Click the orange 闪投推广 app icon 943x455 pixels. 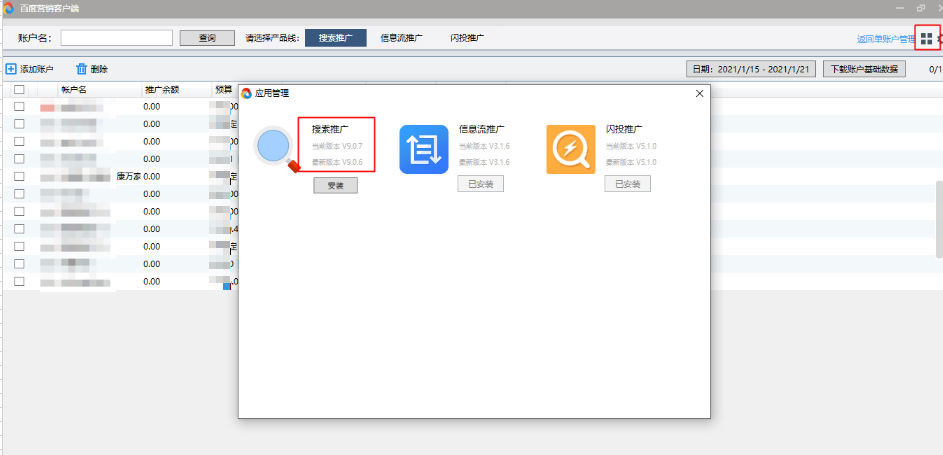(x=570, y=150)
